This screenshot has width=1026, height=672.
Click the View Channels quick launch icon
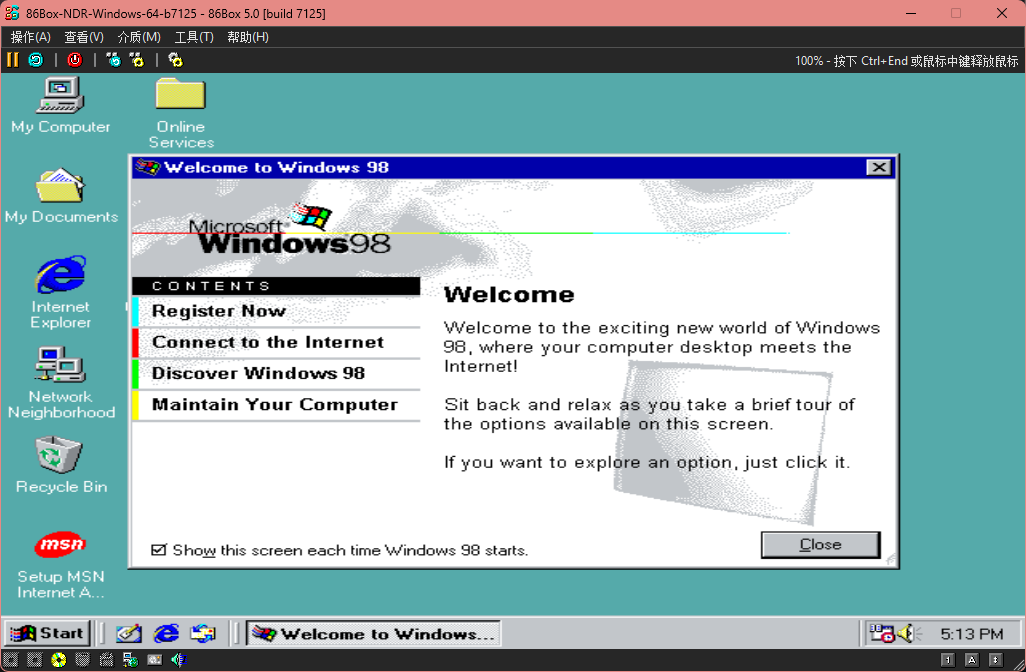click(x=203, y=633)
